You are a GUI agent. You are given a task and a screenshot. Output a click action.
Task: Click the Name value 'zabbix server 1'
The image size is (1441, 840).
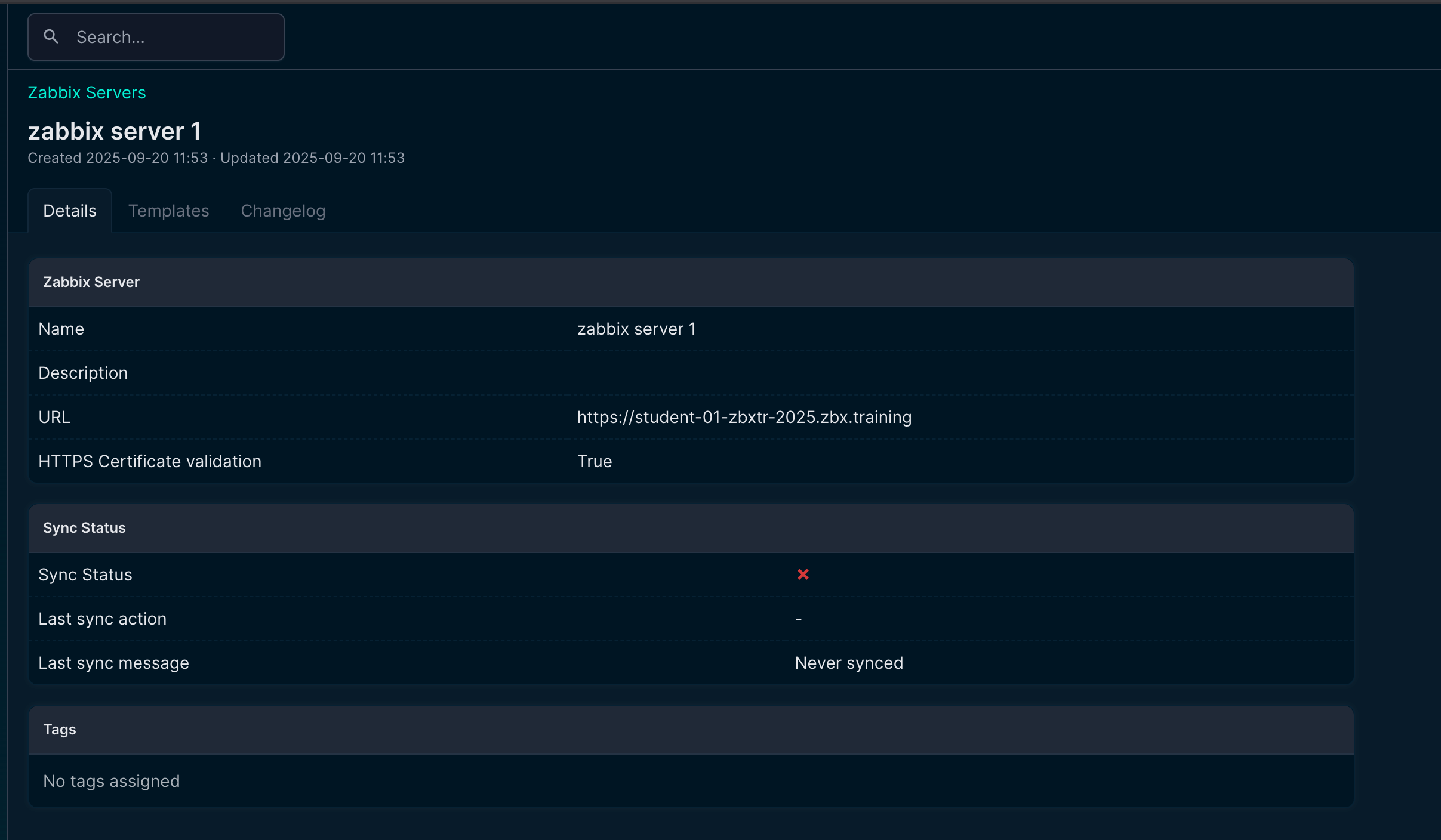pyautogui.click(x=636, y=329)
